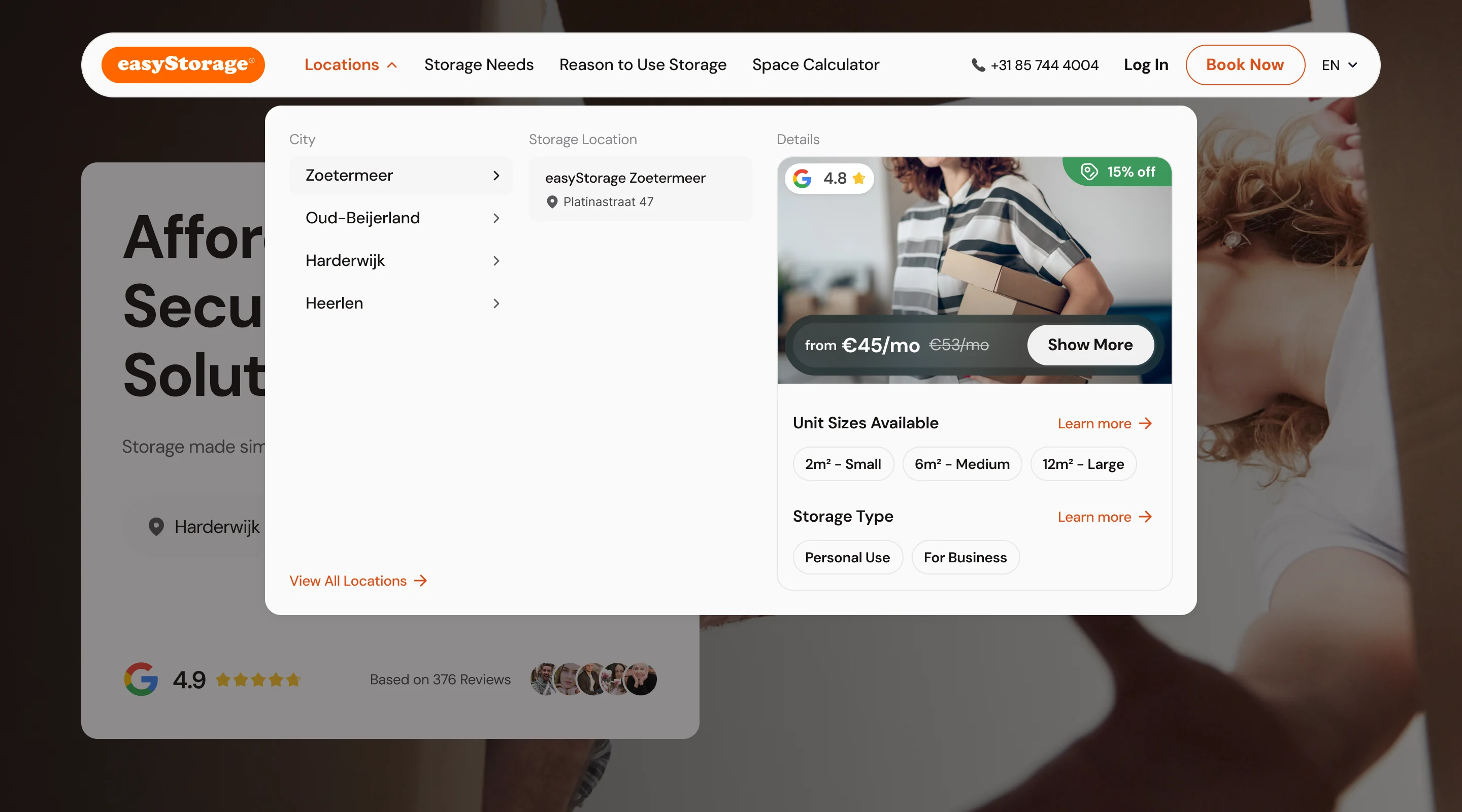Click arrow icon beside Storage Type Learn more
This screenshot has height=812, width=1462.
pos(1145,517)
